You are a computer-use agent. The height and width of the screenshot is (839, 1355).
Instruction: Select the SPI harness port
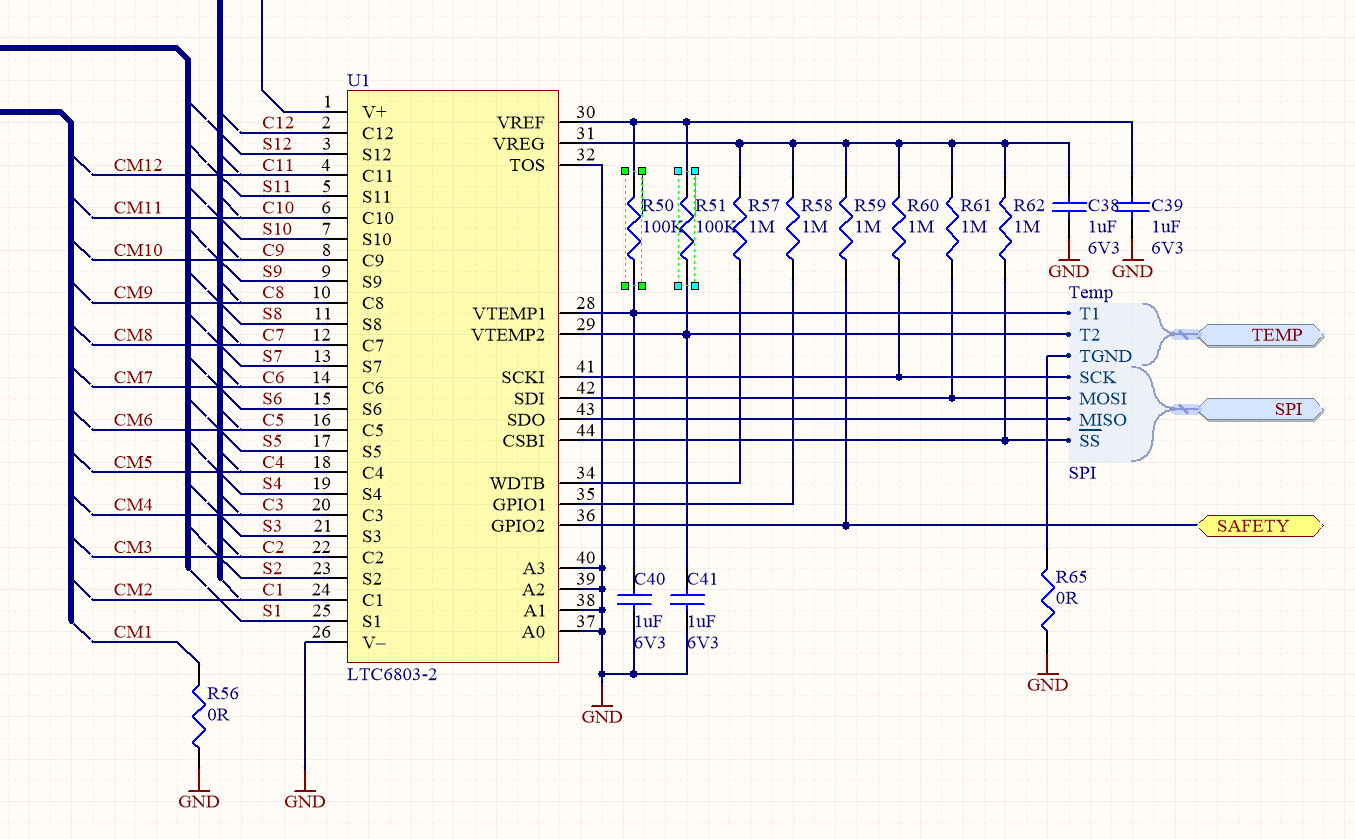coord(1262,409)
